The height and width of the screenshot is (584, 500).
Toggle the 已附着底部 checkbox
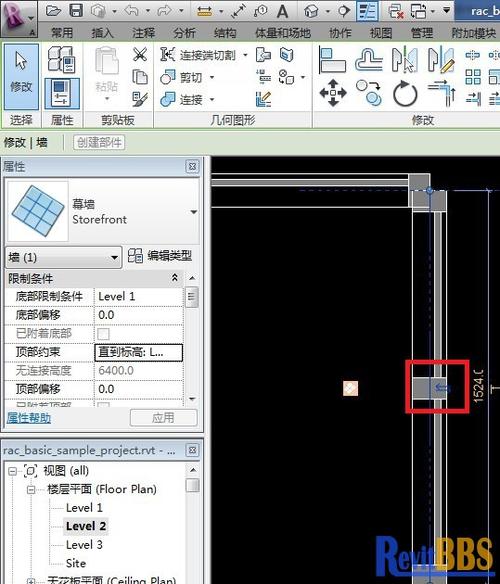pyautogui.click(x=103, y=333)
